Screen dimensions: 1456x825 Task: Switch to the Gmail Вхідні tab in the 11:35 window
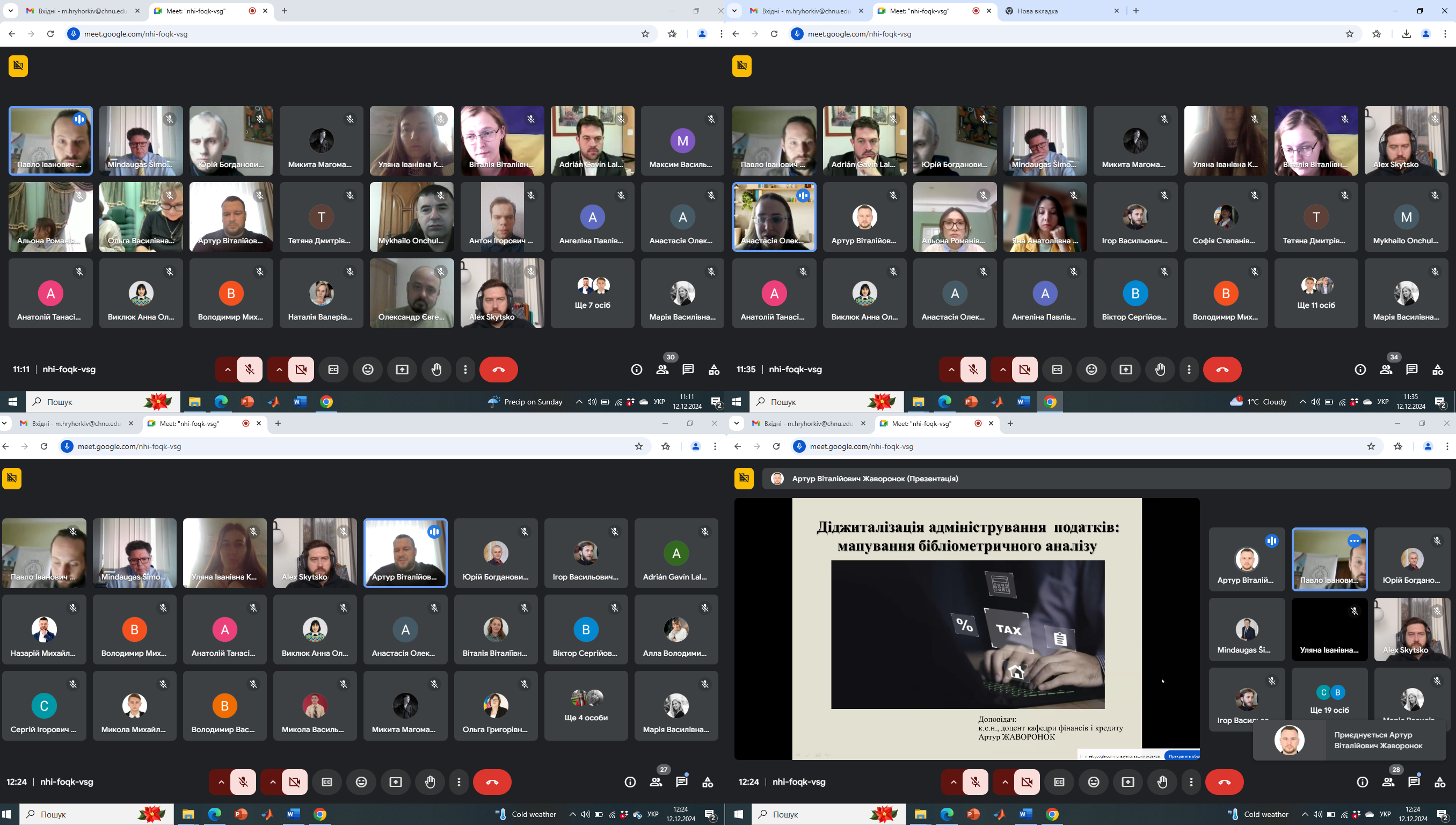[807, 11]
